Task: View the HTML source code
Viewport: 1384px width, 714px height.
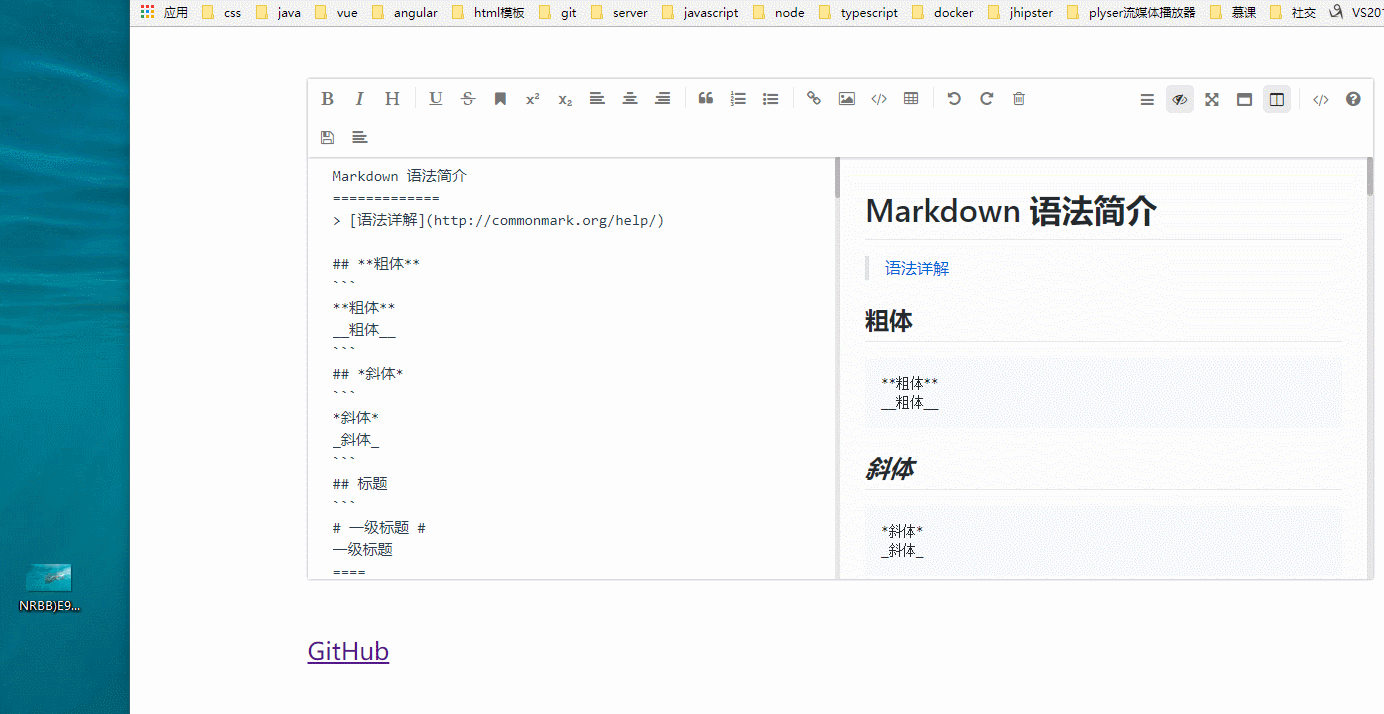Action: click(x=1321, y=100)
